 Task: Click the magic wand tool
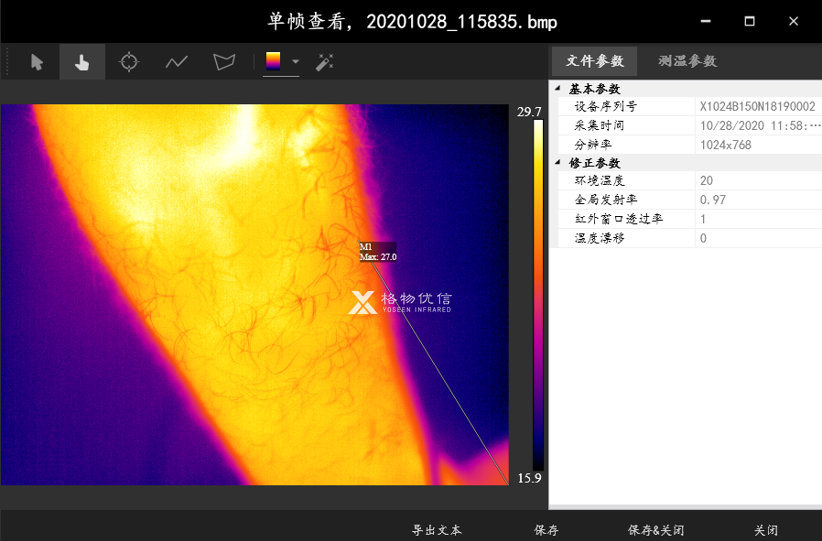coord(325,62)
